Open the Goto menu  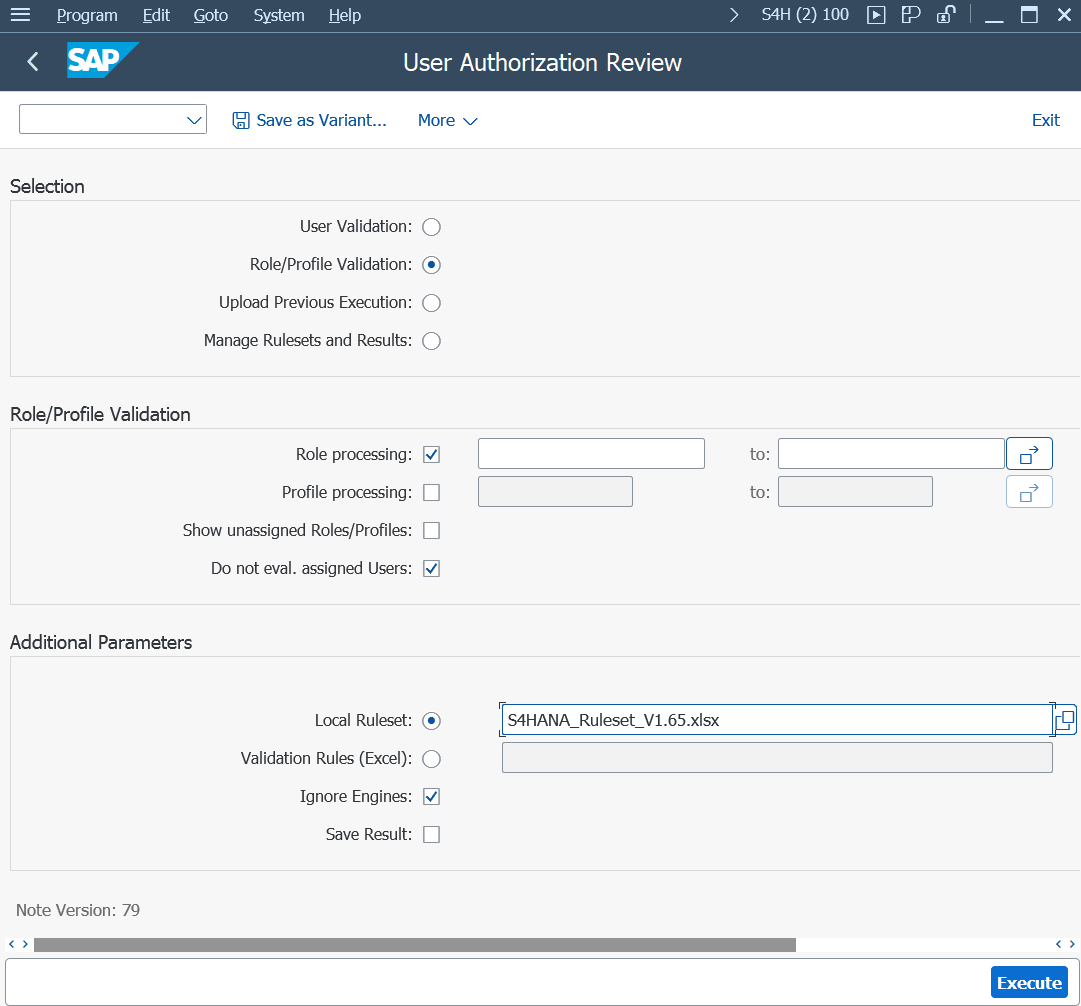tap(210, 15)
